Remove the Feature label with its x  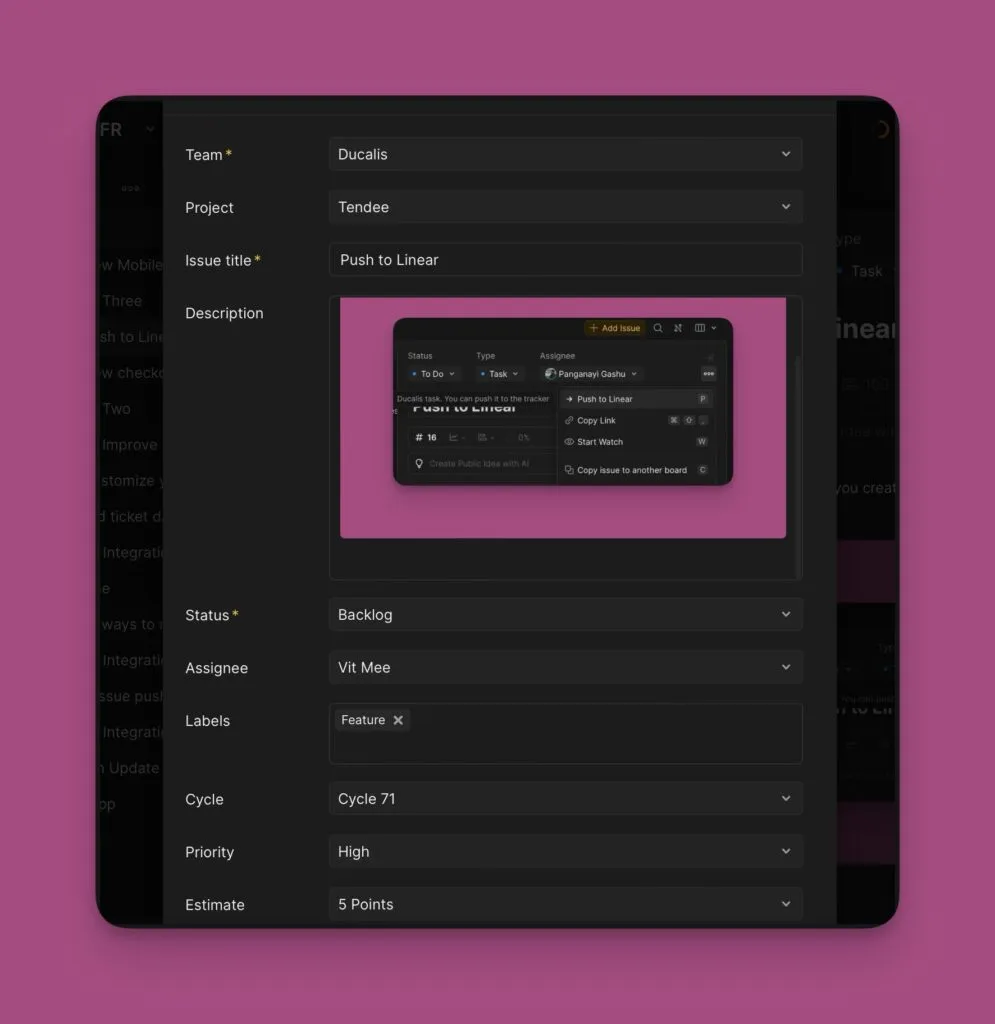(398, 719)
